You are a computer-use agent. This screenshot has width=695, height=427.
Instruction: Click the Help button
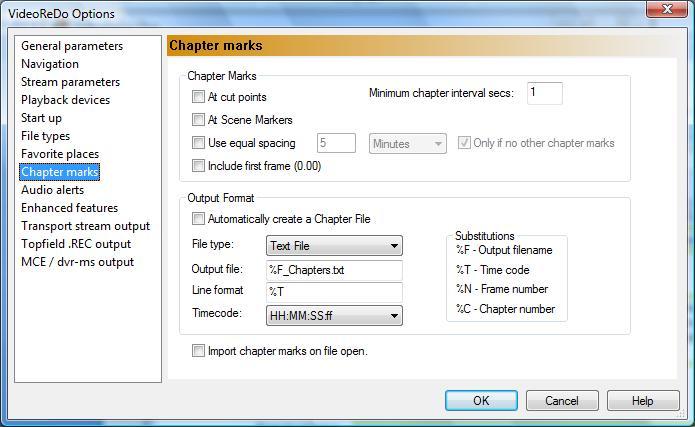(x=643, y=400)
